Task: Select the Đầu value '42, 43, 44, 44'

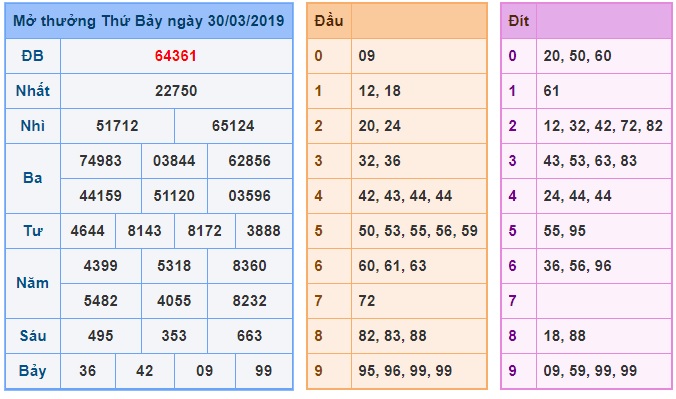Action: click(x=405, y=195)
